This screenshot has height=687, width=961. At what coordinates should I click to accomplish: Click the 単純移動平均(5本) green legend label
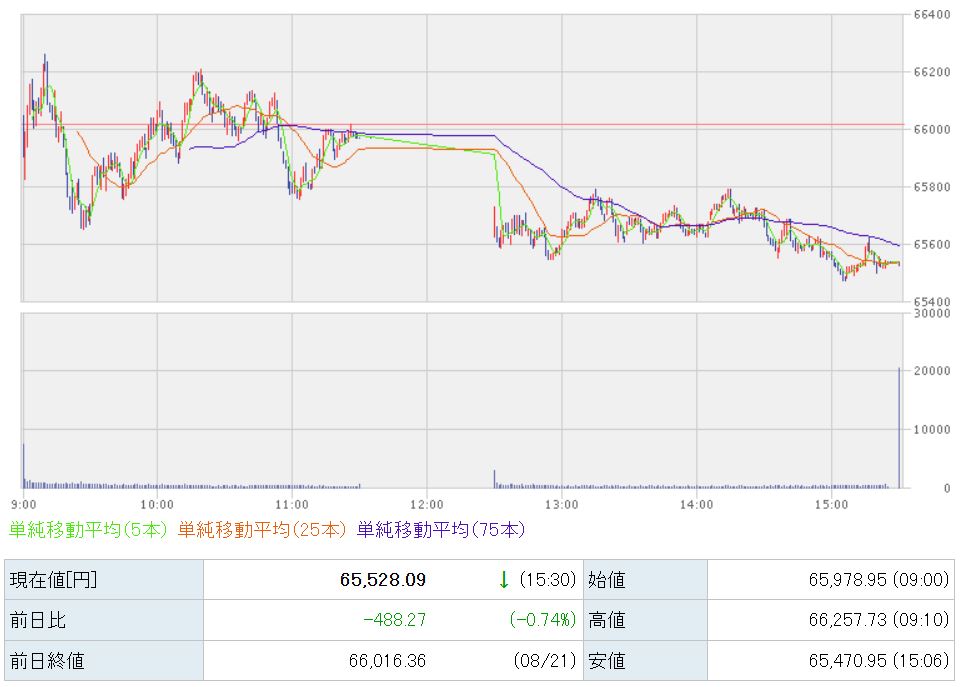click(x=88, y=529)
